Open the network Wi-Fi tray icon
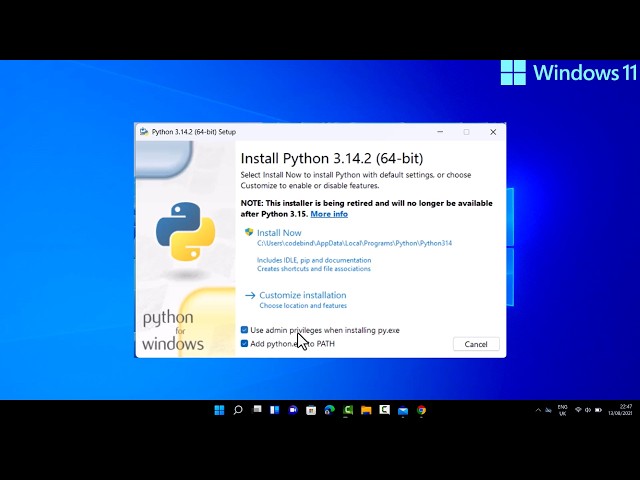This screenshot has width=640, height=480. [x=578, y=410]
